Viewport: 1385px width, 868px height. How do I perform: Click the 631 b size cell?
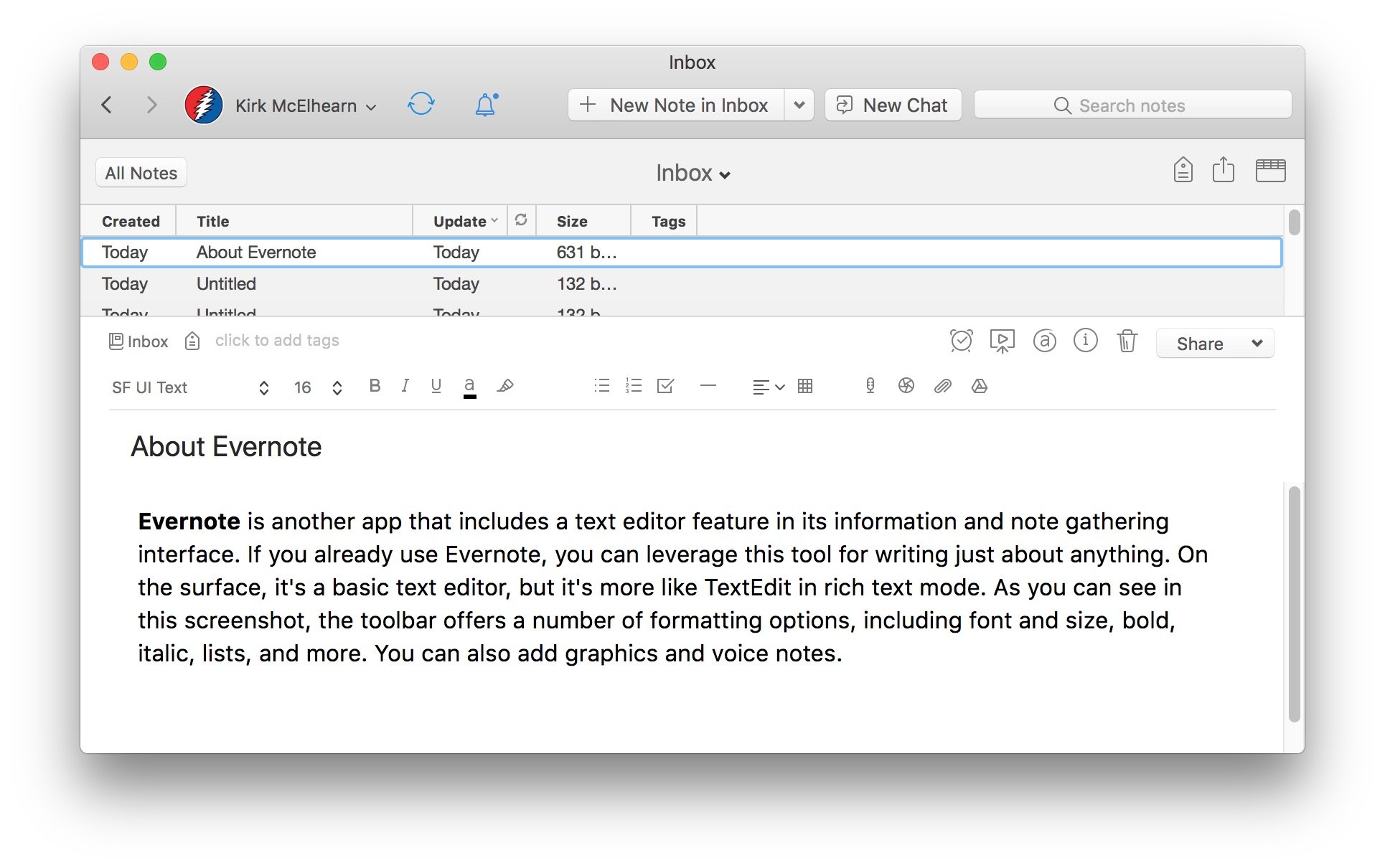click(x=586, y=253)
